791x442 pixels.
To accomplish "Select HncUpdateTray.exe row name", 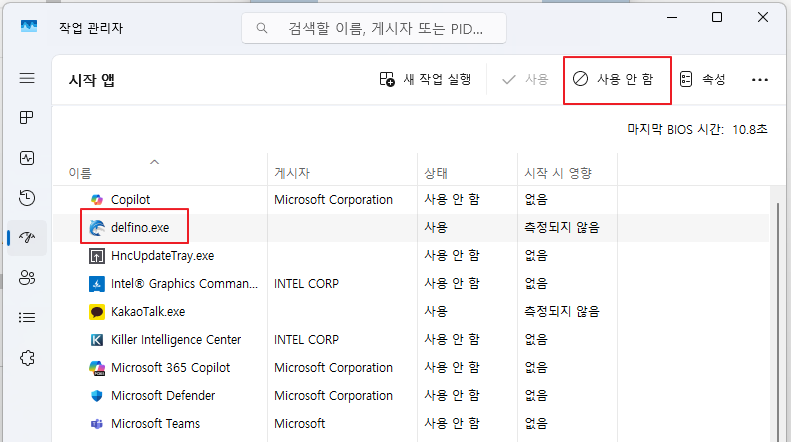I will point(162,256).
